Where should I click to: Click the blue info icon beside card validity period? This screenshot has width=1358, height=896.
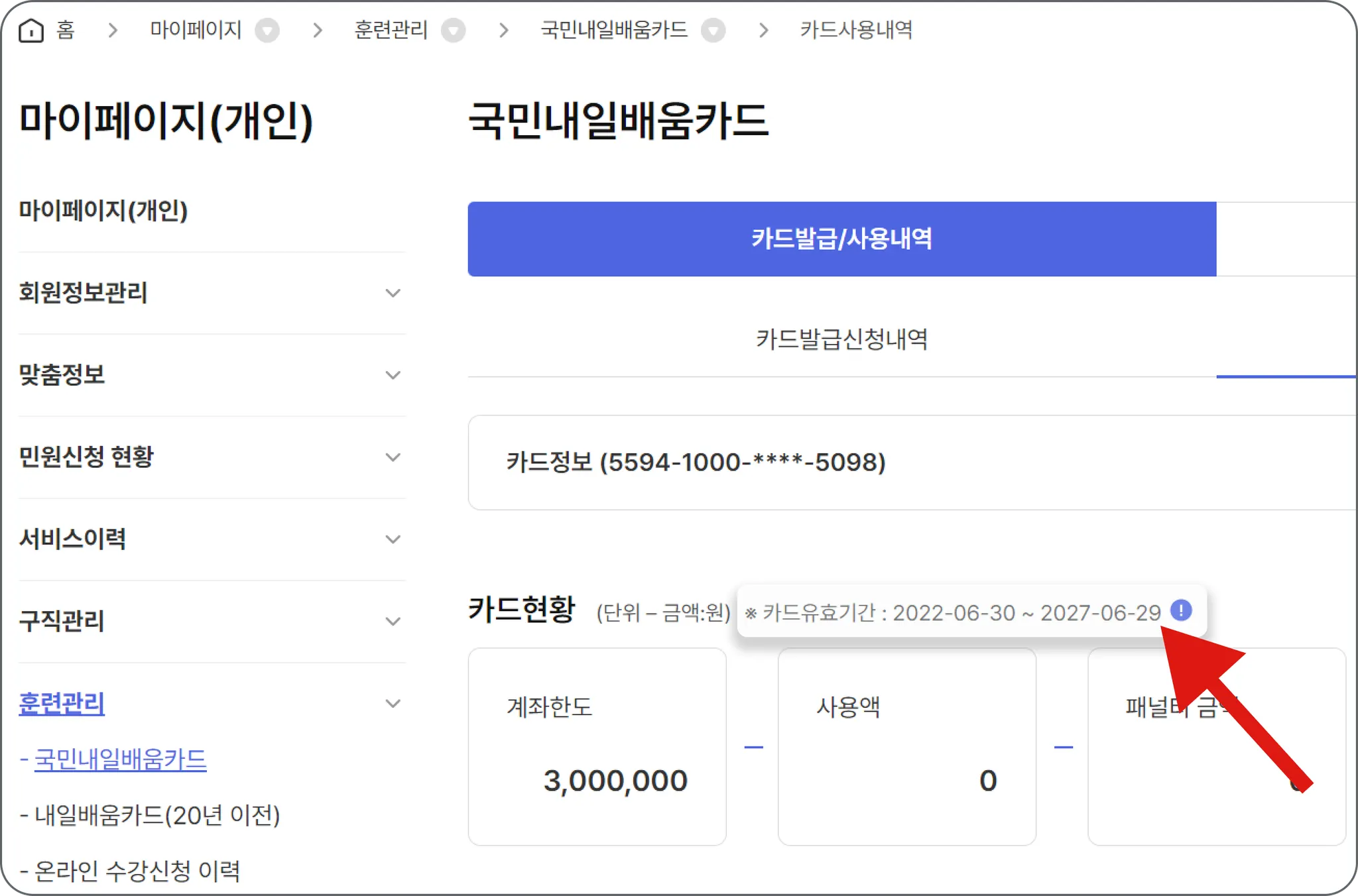[1181, 610]
